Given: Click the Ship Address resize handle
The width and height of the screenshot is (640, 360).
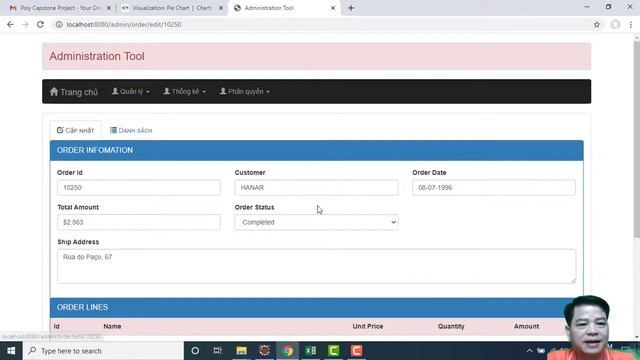Looking at the screenshot, I should point(573,280).
